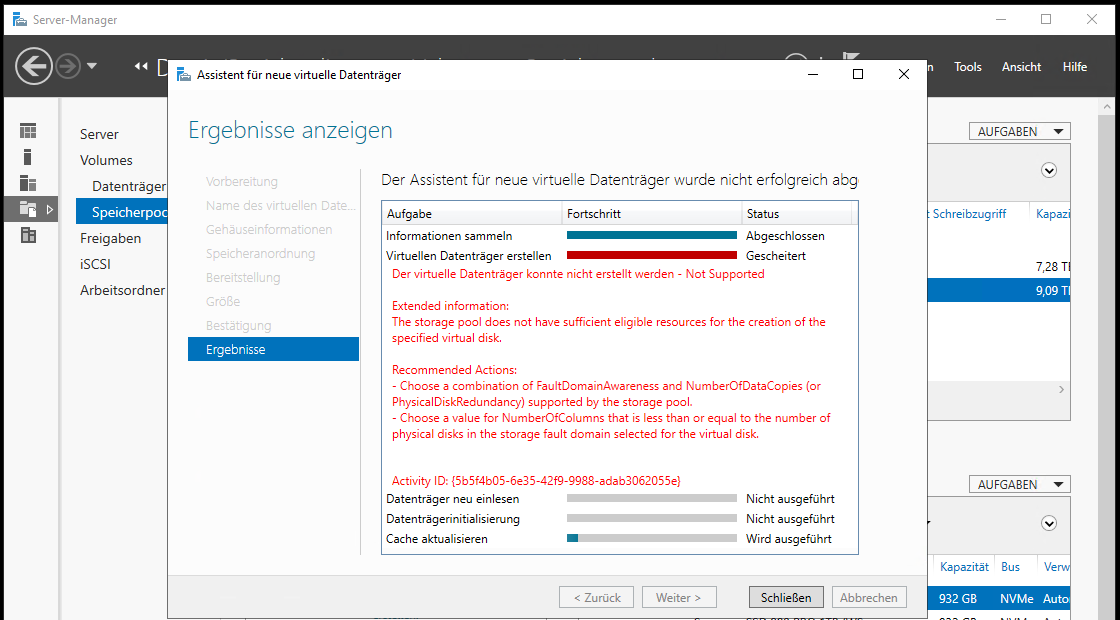The height and width of the screenshot is (620, 1120).
Task: Select Datenträger in the navigation pane
Action: click(x=129, y=186)
